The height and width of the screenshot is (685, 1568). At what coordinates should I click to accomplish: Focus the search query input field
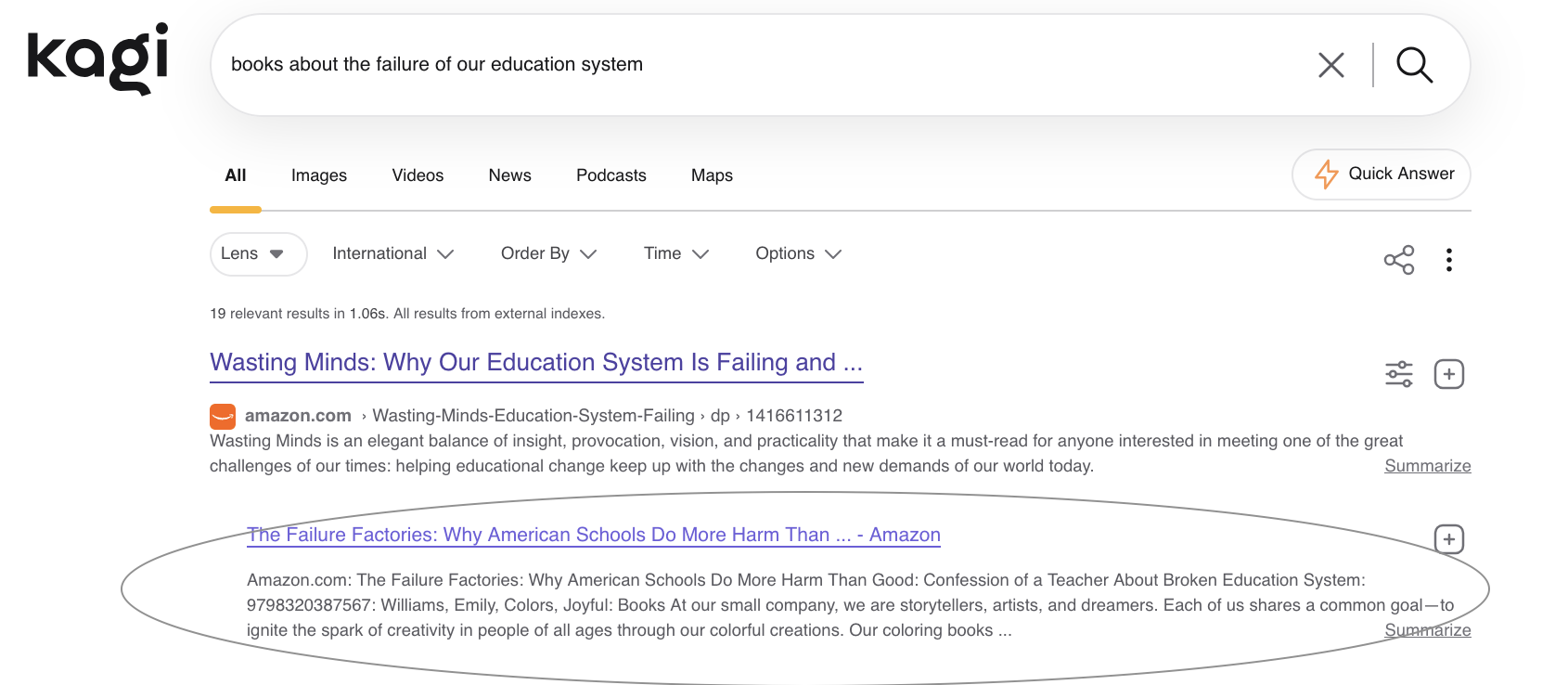761,65
